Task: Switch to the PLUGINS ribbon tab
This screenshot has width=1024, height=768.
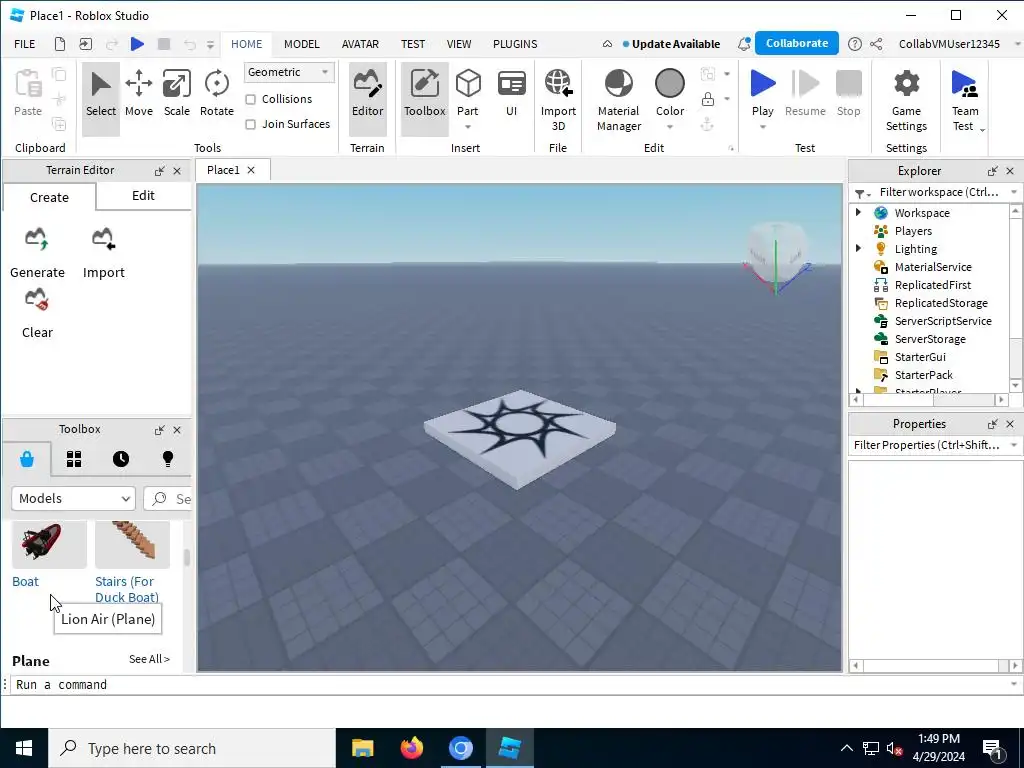Action: click(515, 44)
